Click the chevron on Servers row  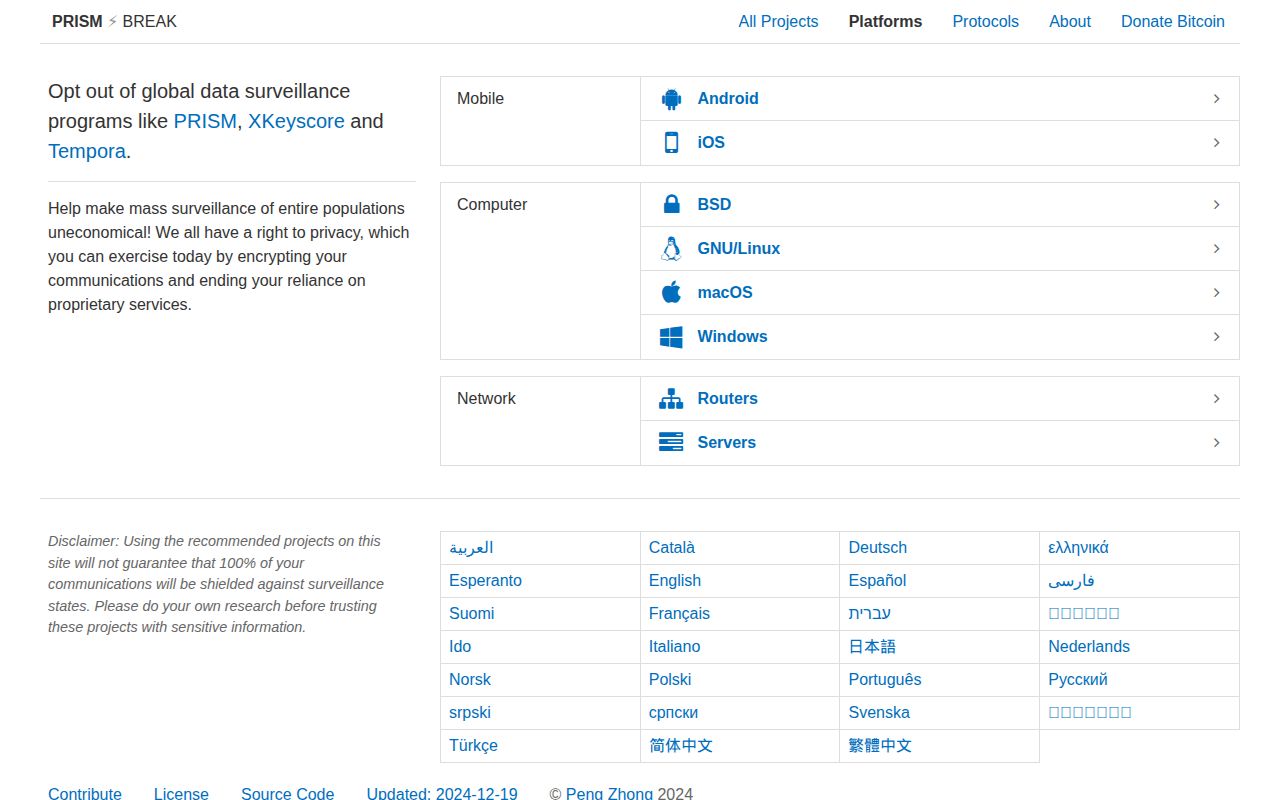pos(1216,443)
